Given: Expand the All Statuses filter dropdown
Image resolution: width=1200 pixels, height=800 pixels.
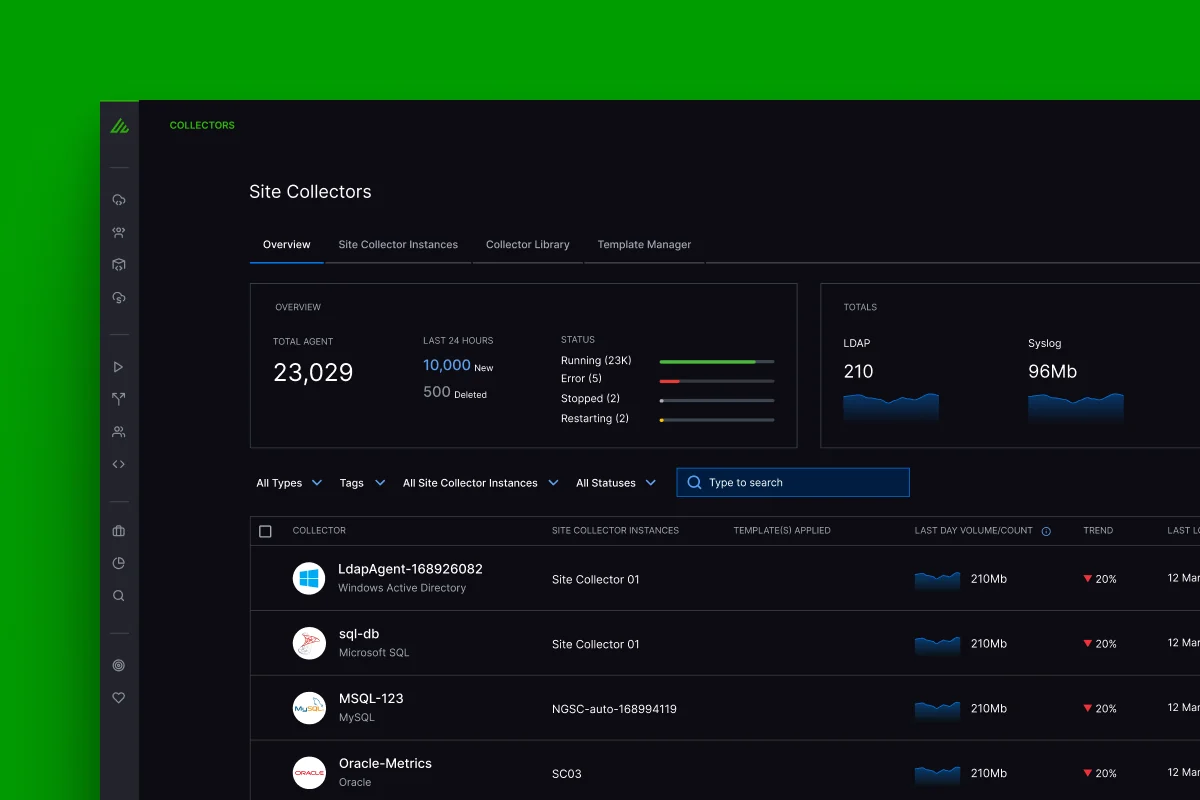Looking at the screenshot, I should coord(616,483).
